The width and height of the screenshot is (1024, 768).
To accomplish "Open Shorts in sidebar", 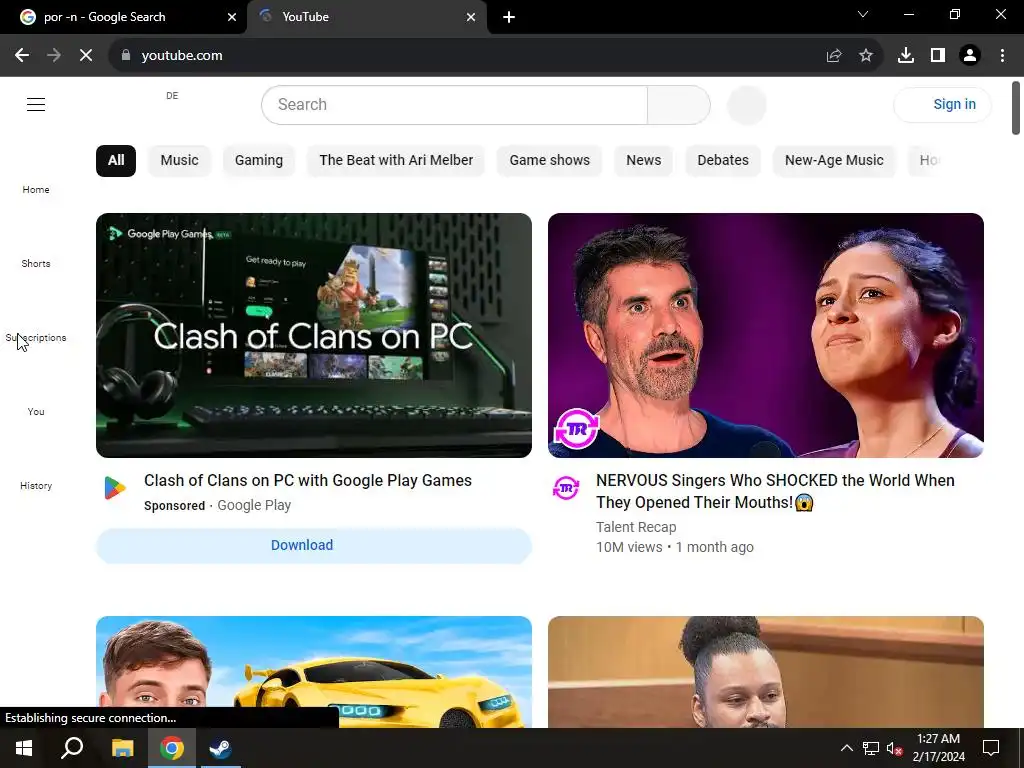I will (x=36, y=264).
